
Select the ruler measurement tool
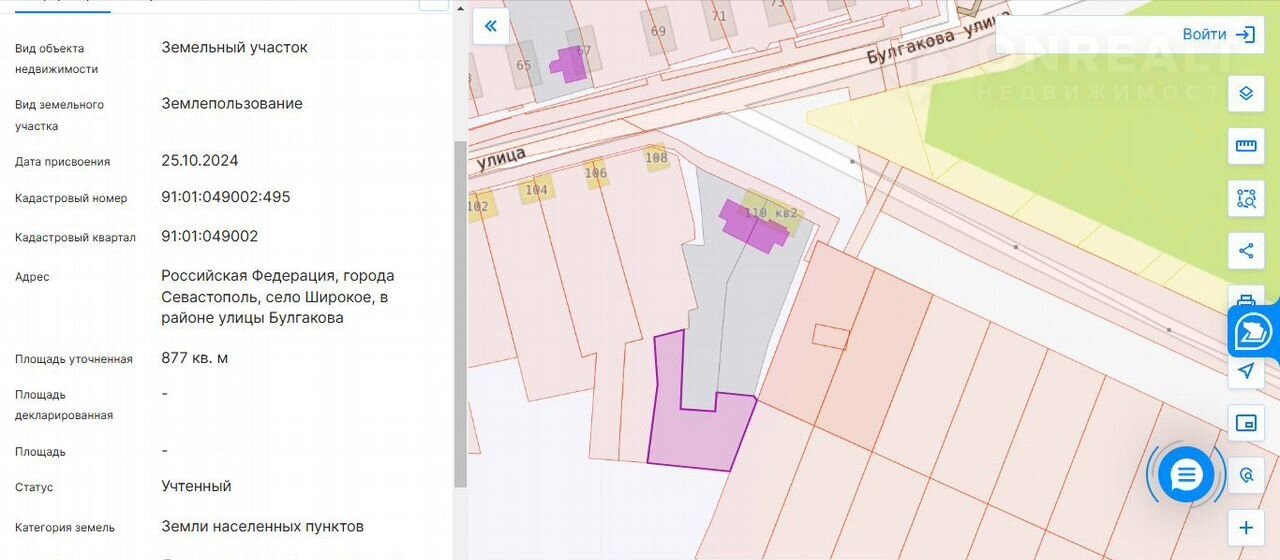point(1246,146)
